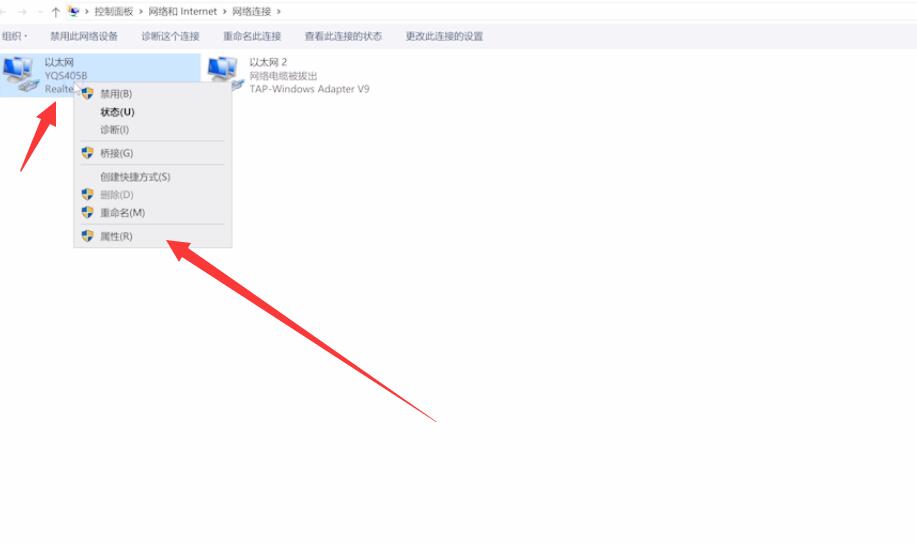Click the shield icon beside 桥接(G)
Viewport: 917px width, 543px height.
point(87,153)
